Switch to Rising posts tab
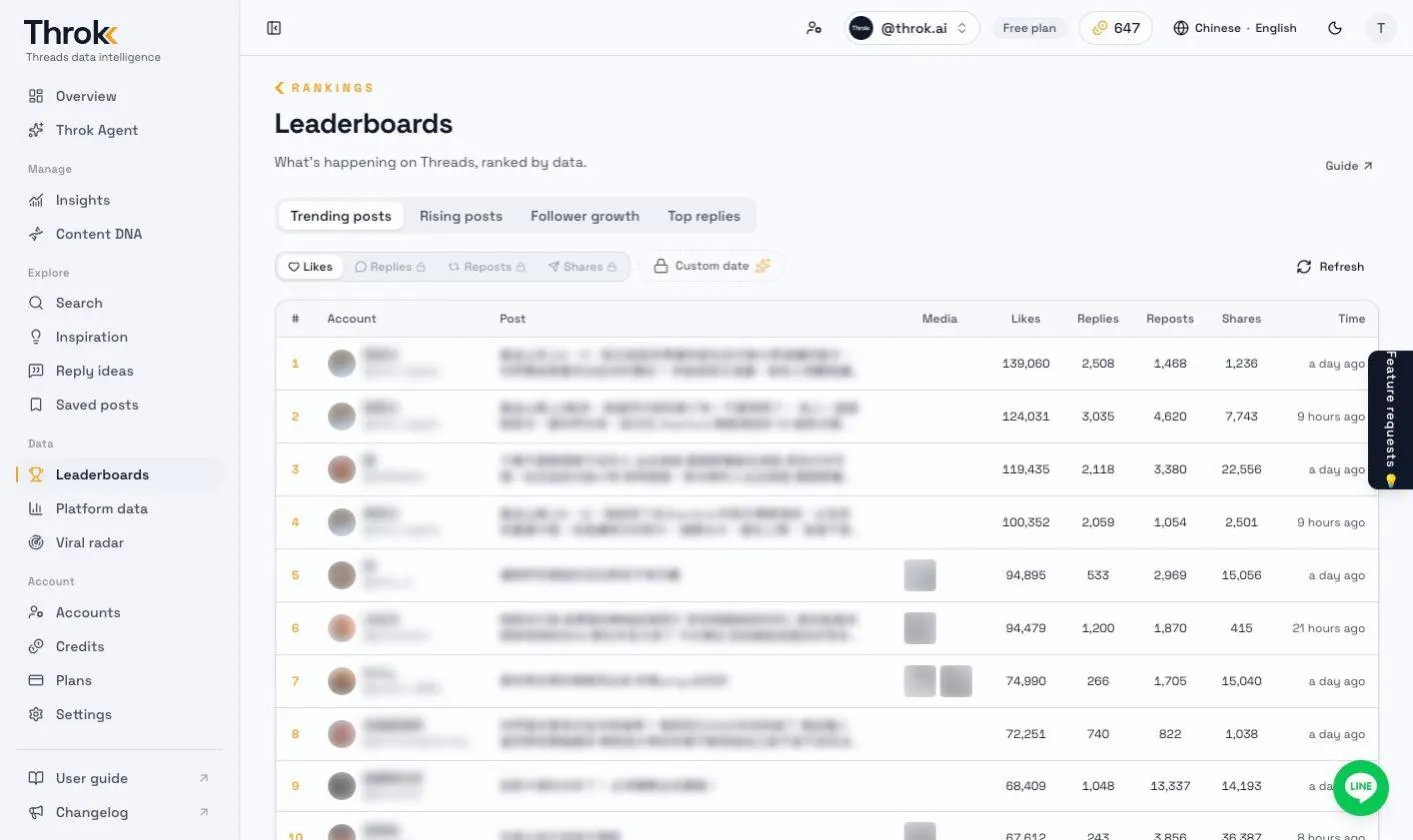1413x840 pixels. coord(461,216)
